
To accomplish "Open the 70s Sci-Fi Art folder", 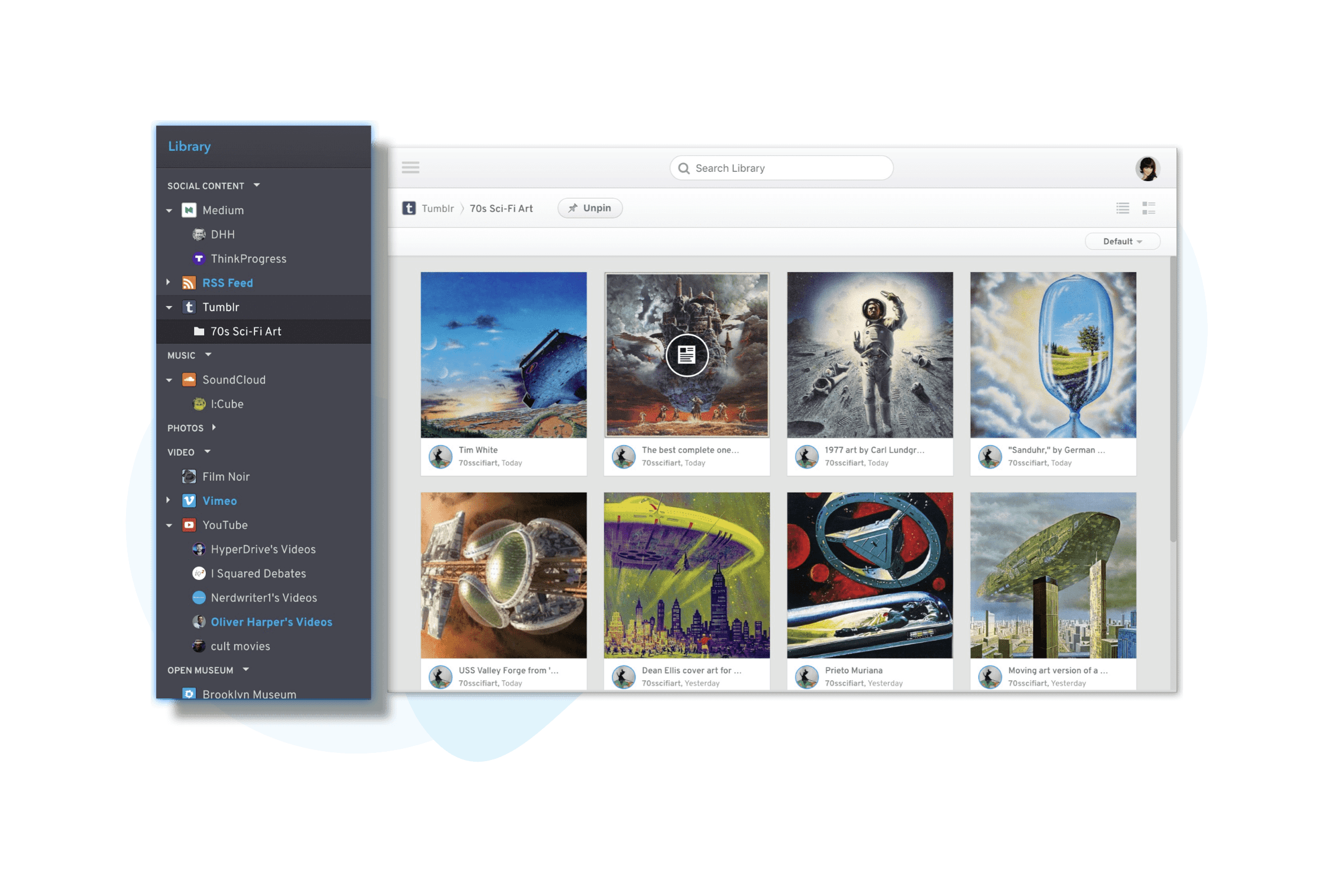I will click(x=245, y=331).
